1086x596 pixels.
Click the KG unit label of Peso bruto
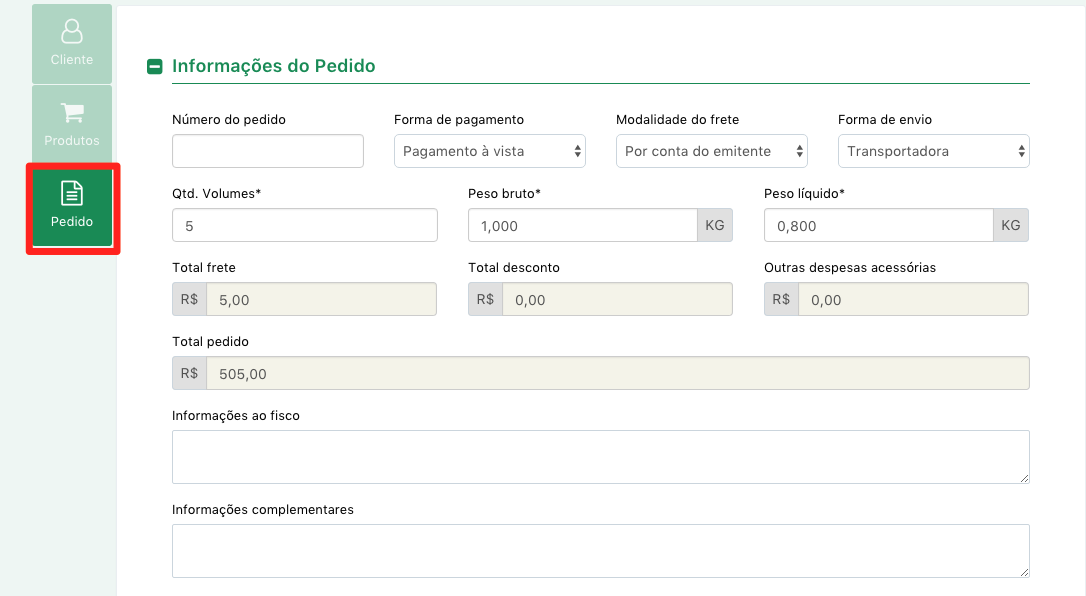(715, 225)
